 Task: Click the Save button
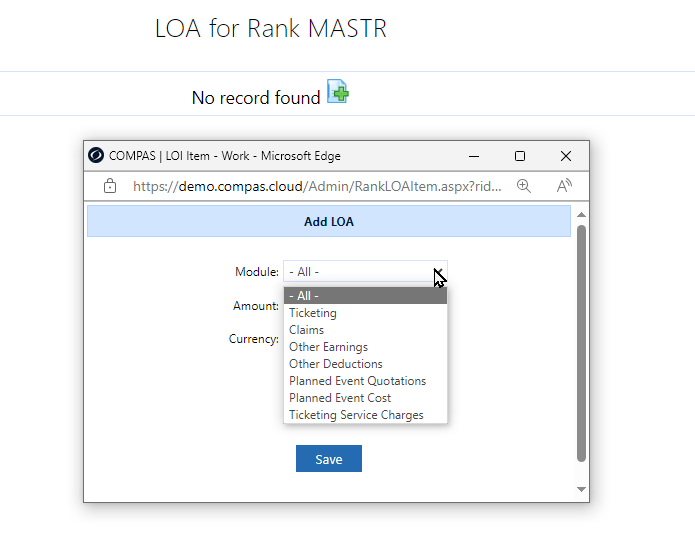pos(329,459)
